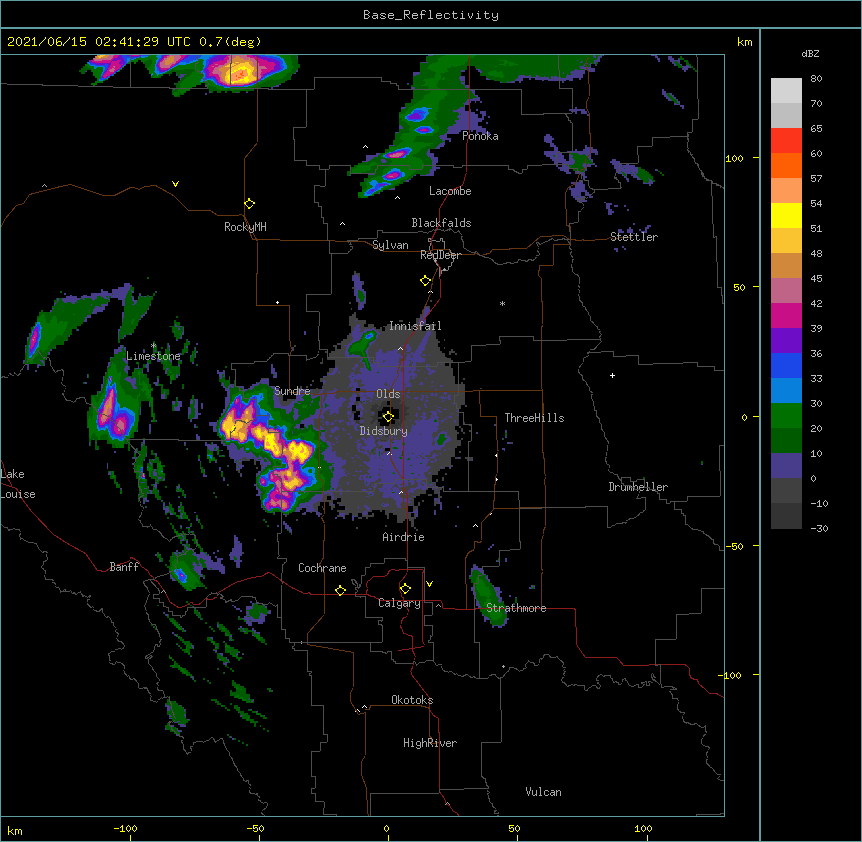
Task: Click the Sylvan label
Action: (x=390, y=245)
